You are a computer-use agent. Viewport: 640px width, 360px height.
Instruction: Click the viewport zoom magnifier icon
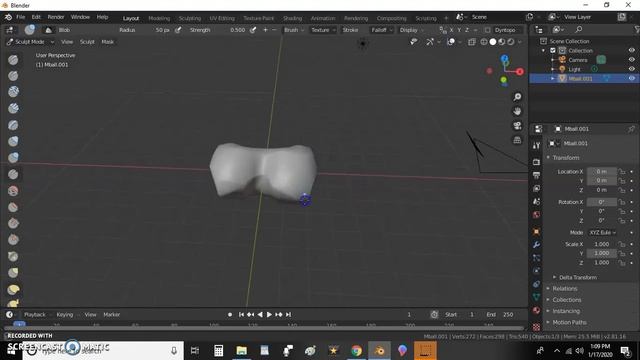point(517,97)
